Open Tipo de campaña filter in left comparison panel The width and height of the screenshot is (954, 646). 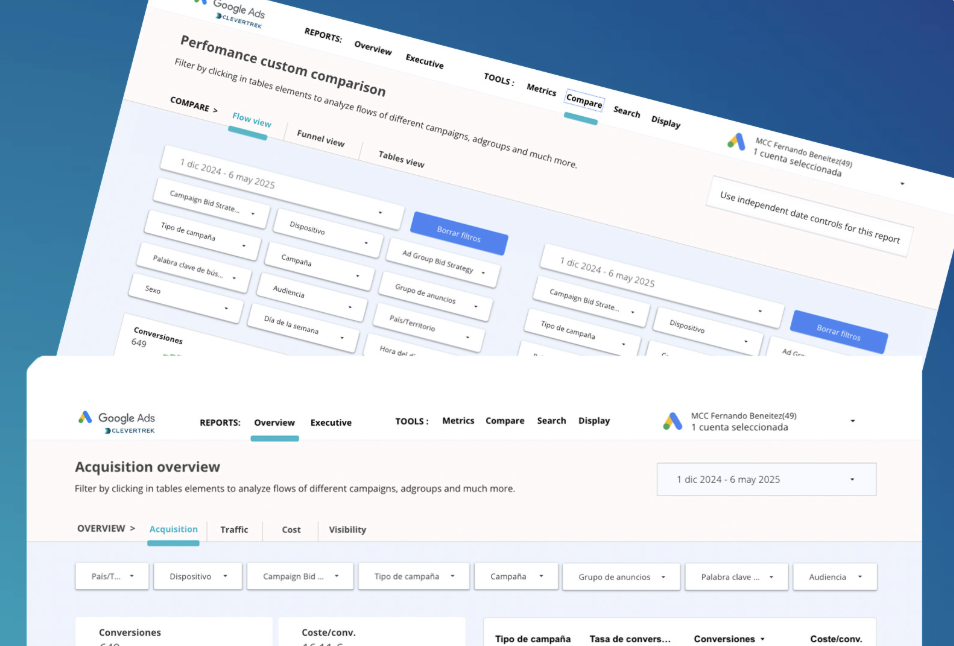click(203, 235)
